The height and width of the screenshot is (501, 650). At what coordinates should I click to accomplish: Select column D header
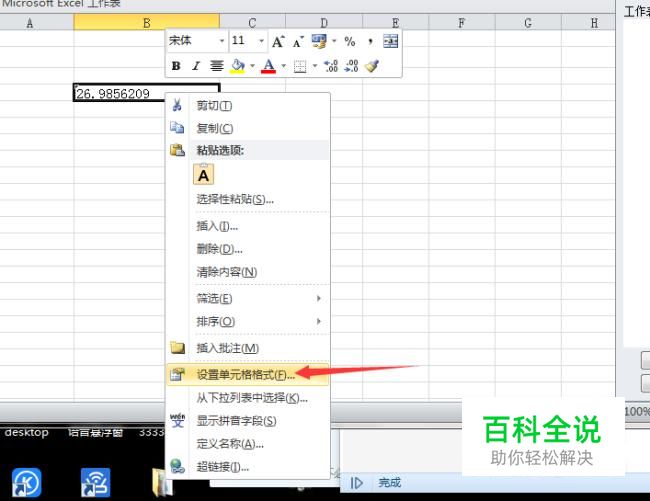tap(324, 23)
